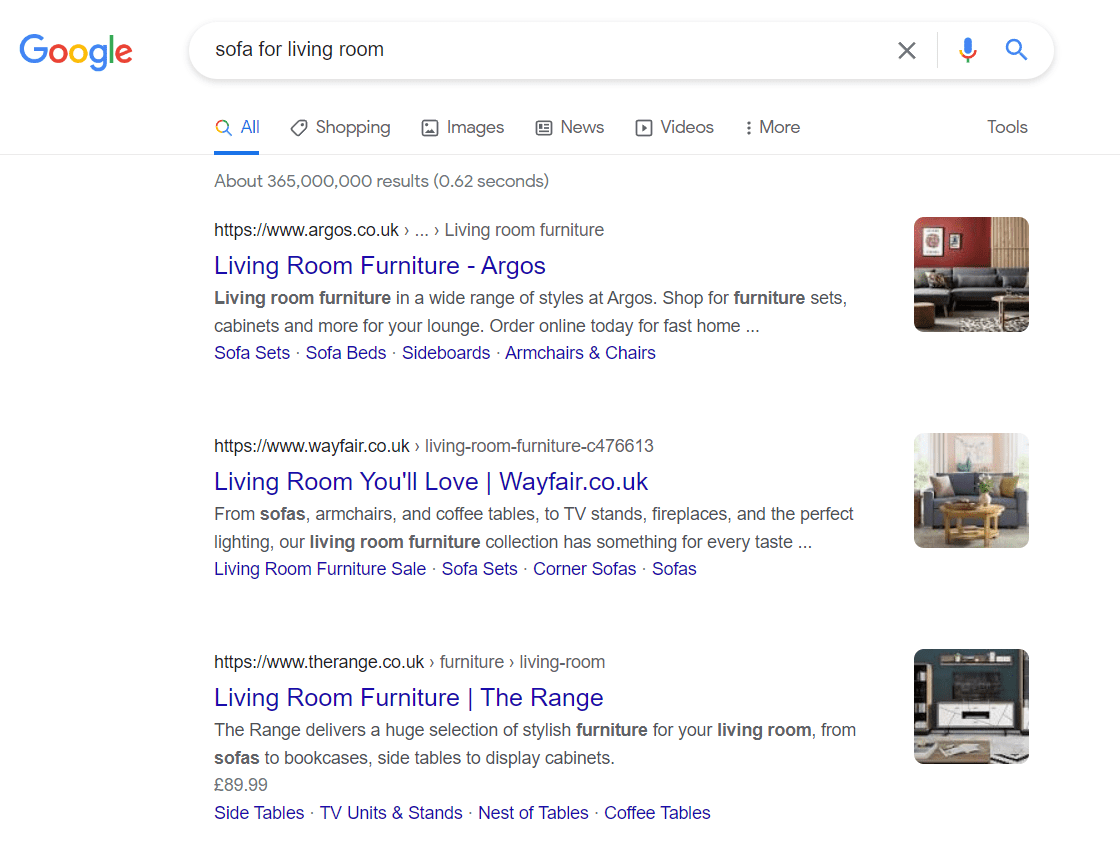The height and width of the screenshot is (867, 1120).
Task: Click the £89.99 price text on The Range result
Action: pyautogui.click(x=240, y=784)
